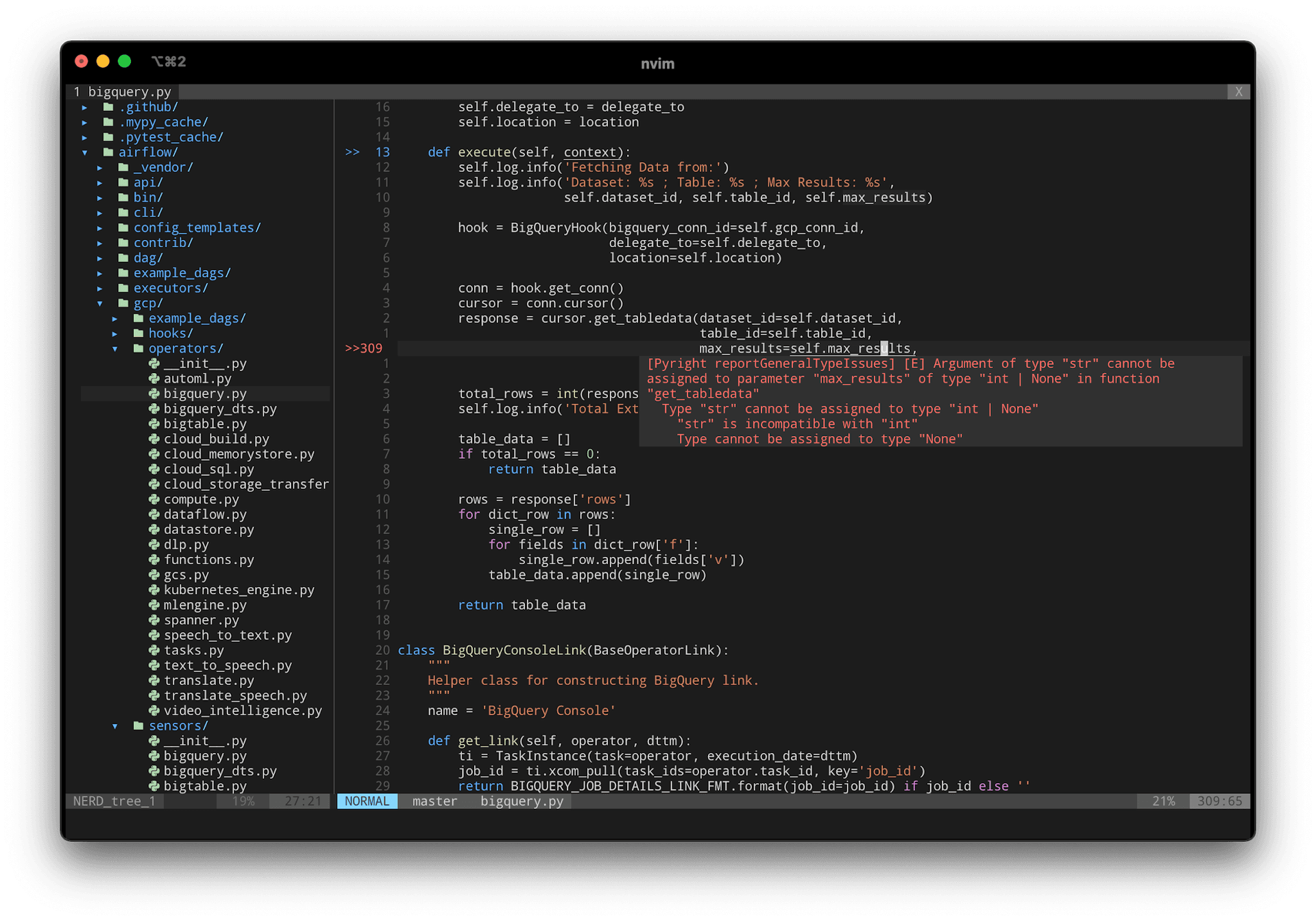Expand the api directory in the tree

tap(101, 182)
